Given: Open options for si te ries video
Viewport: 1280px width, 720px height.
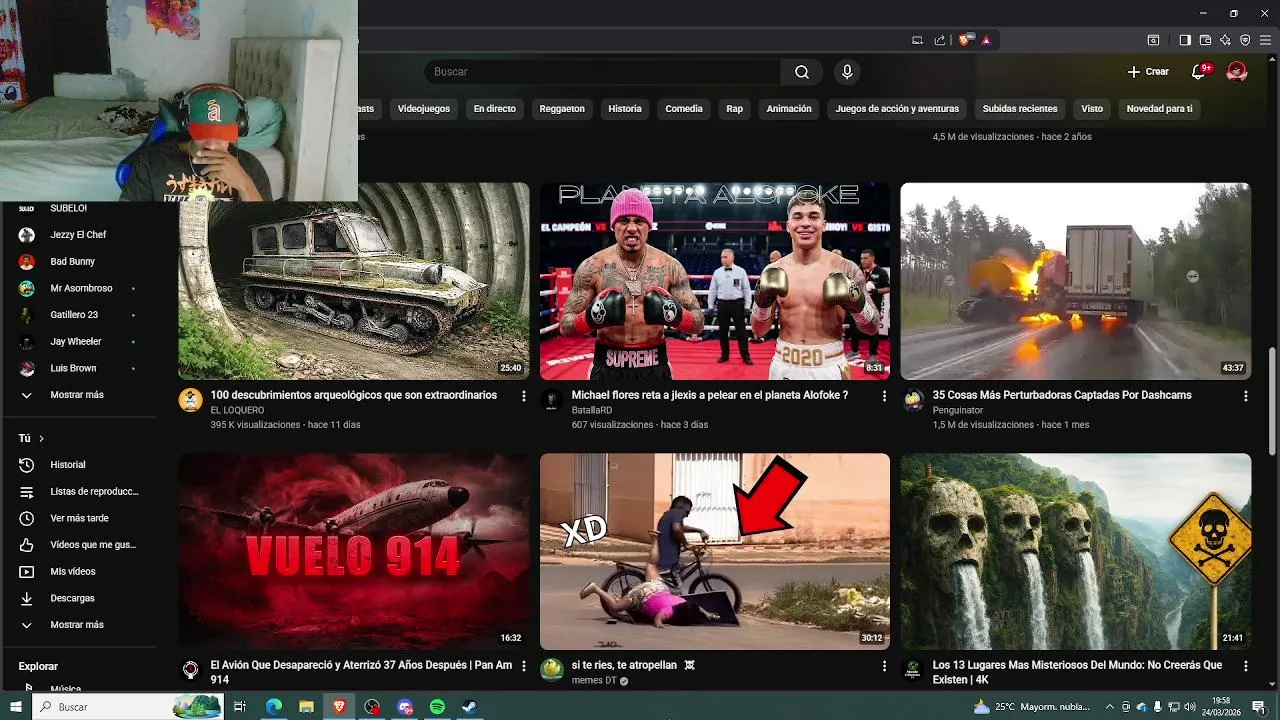Looking at the screenshot, I should pyautogui.click(x=884, y=666).
